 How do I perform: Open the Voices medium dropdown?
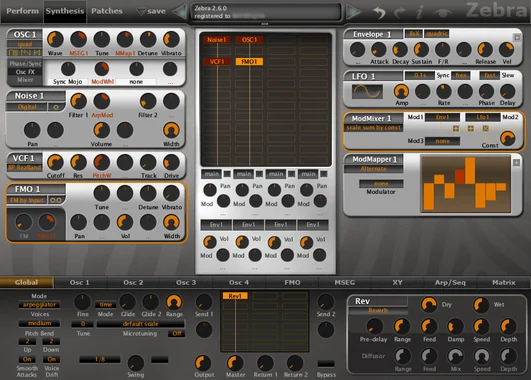[x=39, y=323]
